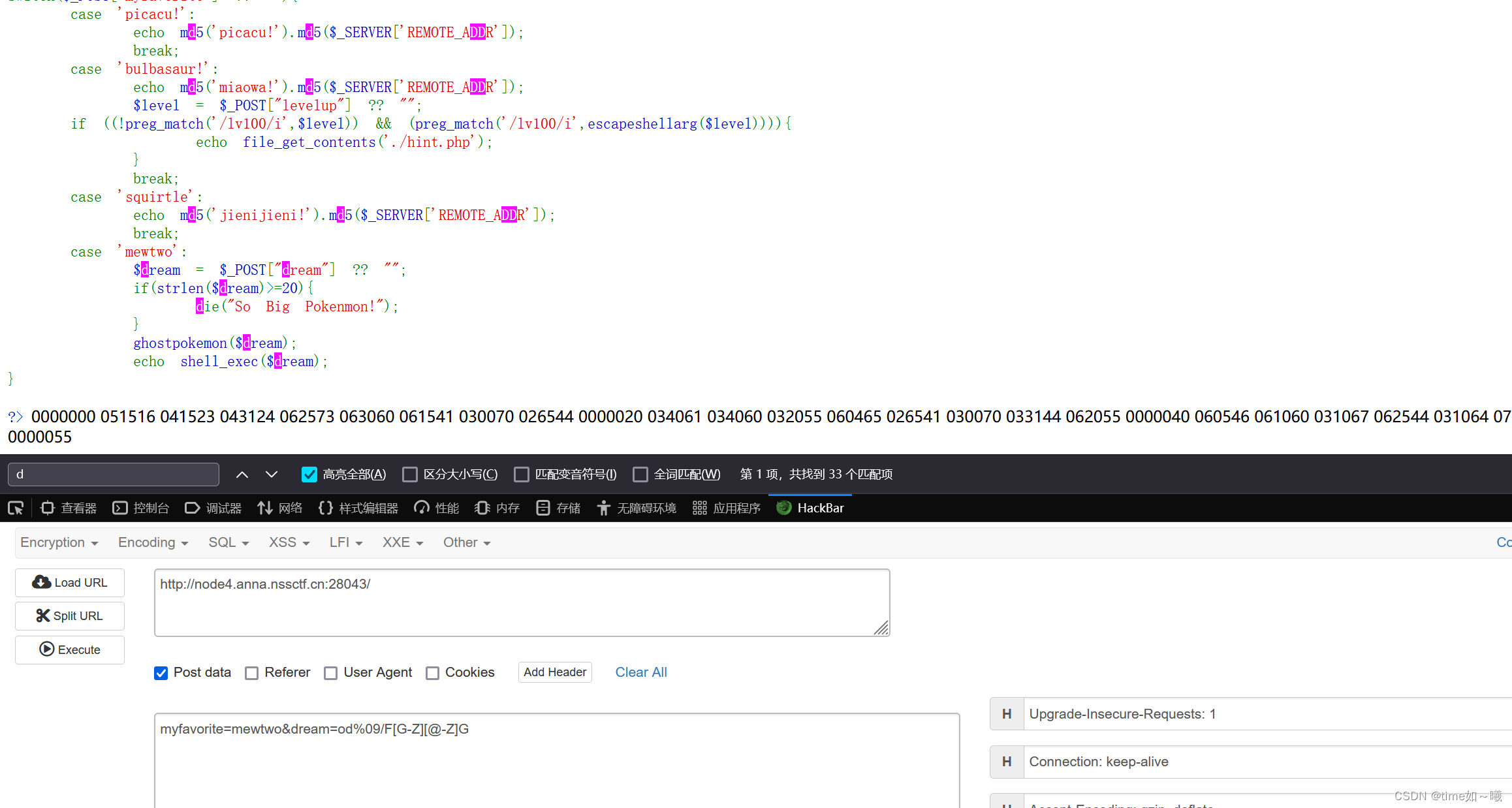This screenshot has height=808, width=1512.
Task: Click the Split URL button
Action: coord(70,615)
